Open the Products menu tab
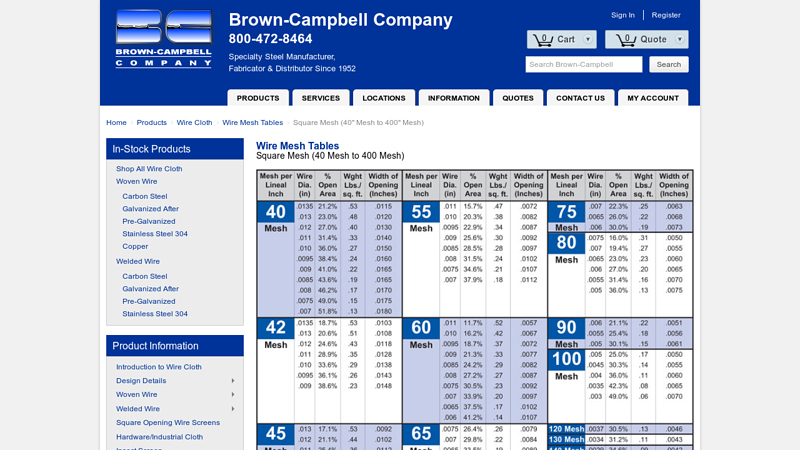Screen dimensions: 800x450 (258, 98)
